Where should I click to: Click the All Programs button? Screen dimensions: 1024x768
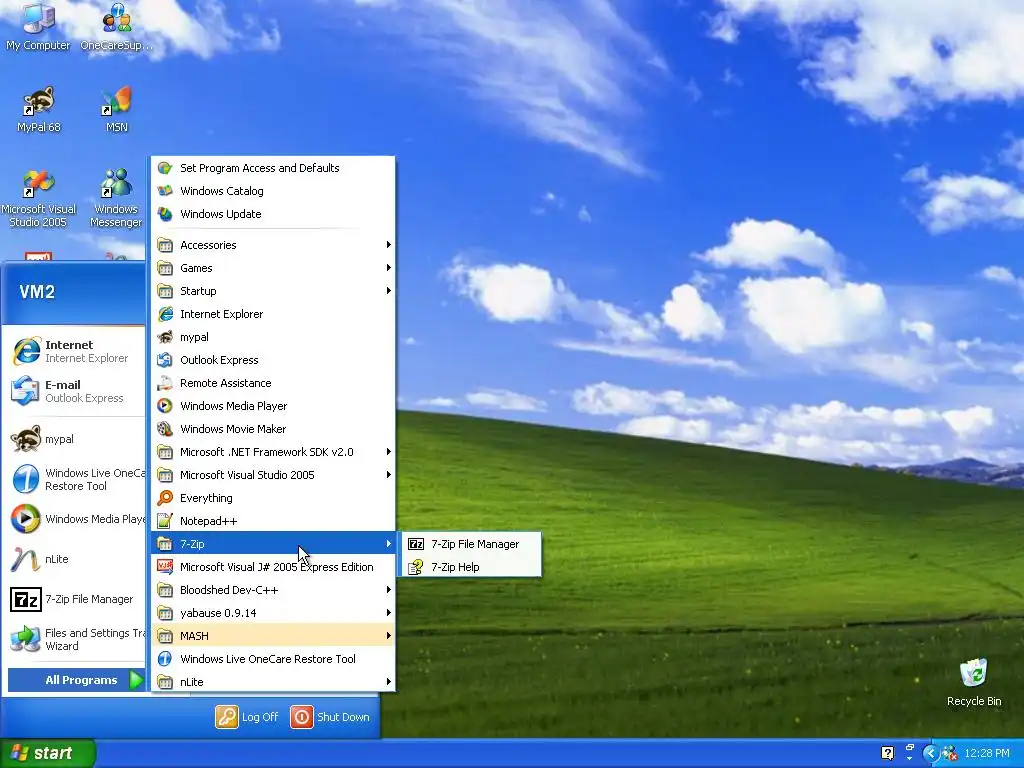(76, 680)
